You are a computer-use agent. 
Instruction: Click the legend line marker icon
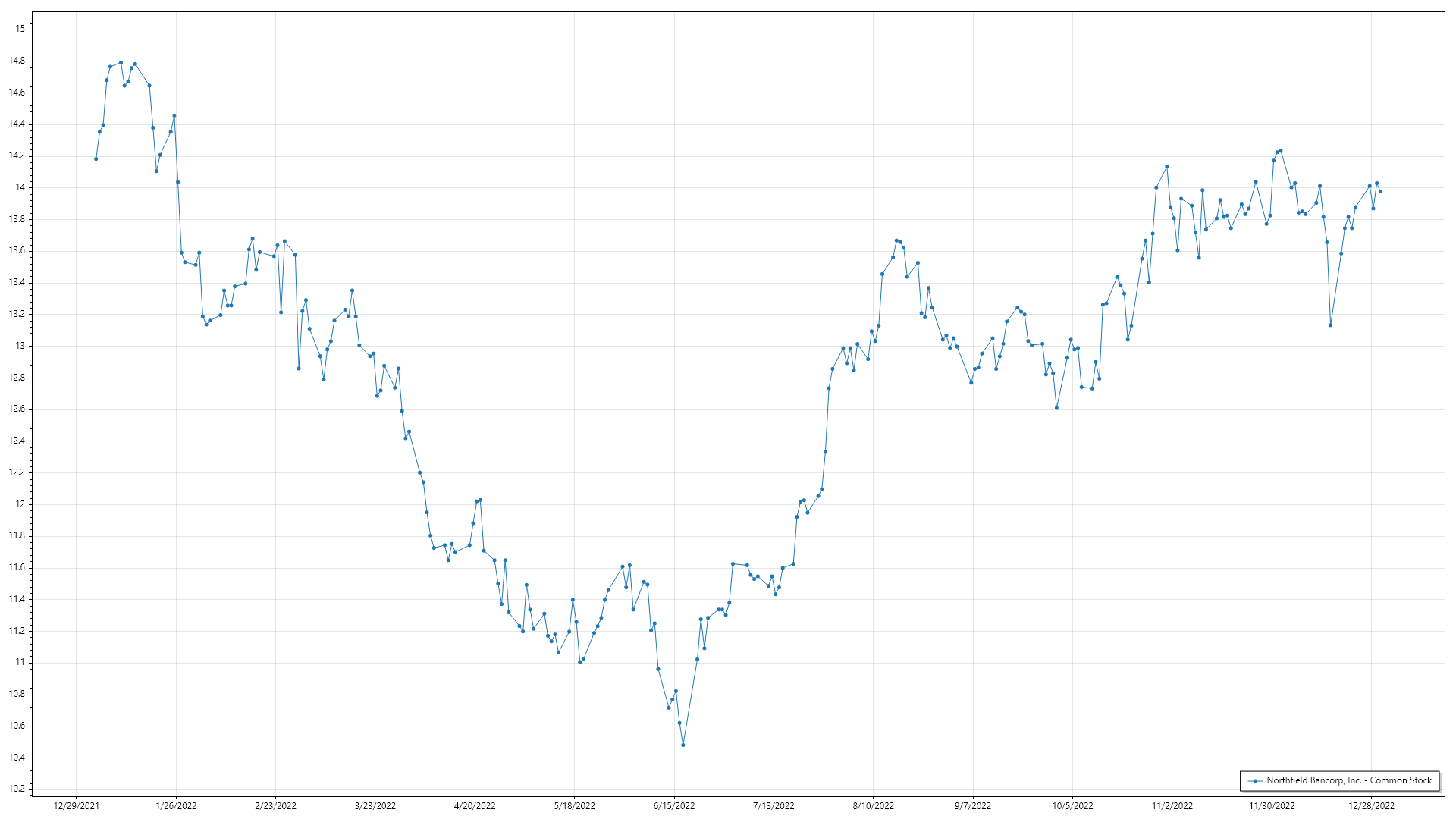click(x=1255, y=780)
